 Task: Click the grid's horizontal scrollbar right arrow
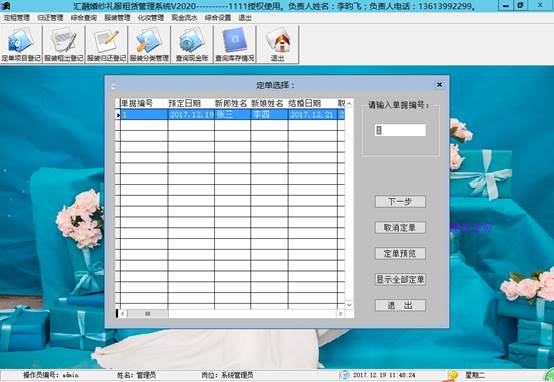[x=341, y=313]
